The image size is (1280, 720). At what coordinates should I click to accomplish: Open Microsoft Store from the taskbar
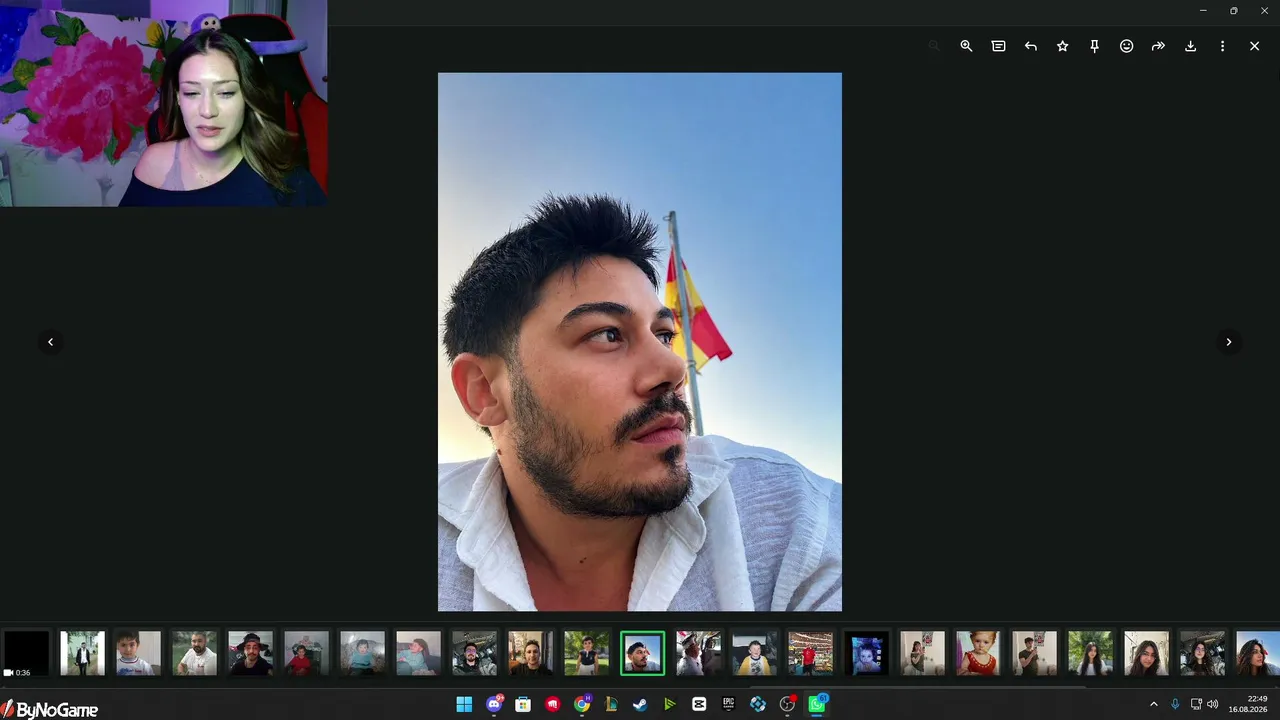523,704
